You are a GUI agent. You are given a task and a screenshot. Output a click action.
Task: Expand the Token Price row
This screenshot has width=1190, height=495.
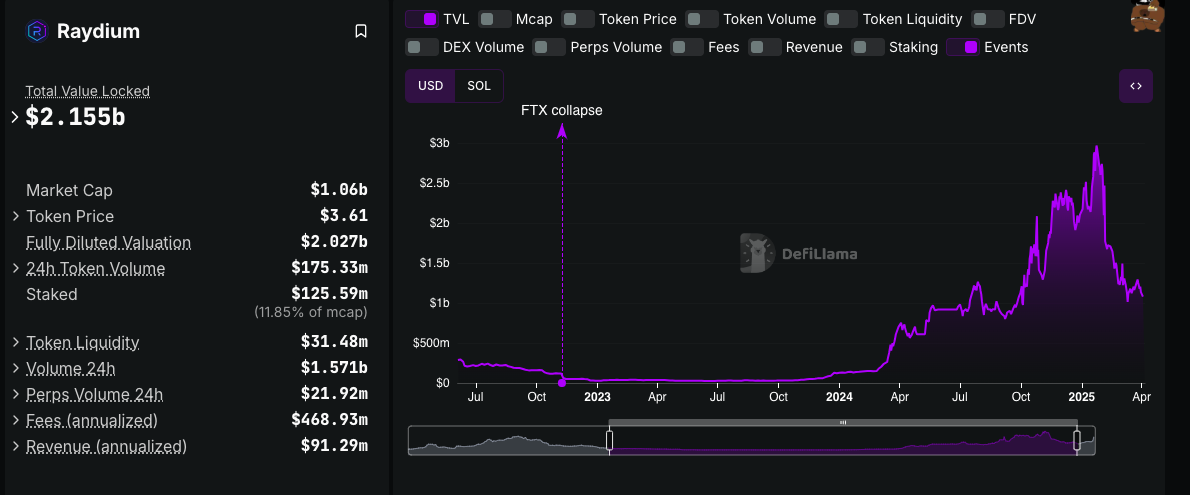tap(16, 216)
